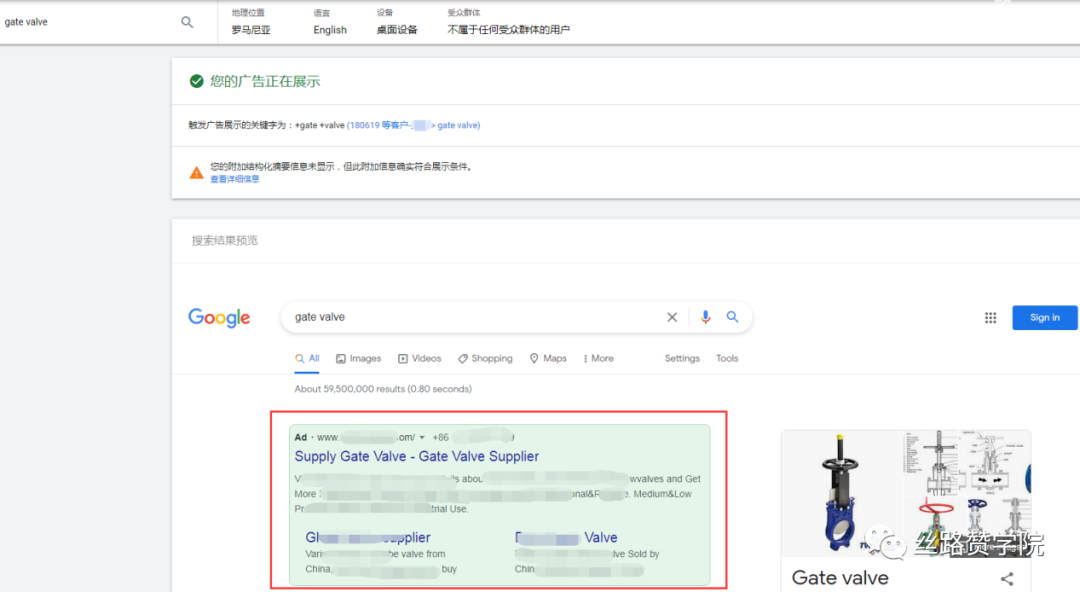Open the 设备 selector showing 桌面设备
This screenshot has width=1080, height=592.
point(398,22)
